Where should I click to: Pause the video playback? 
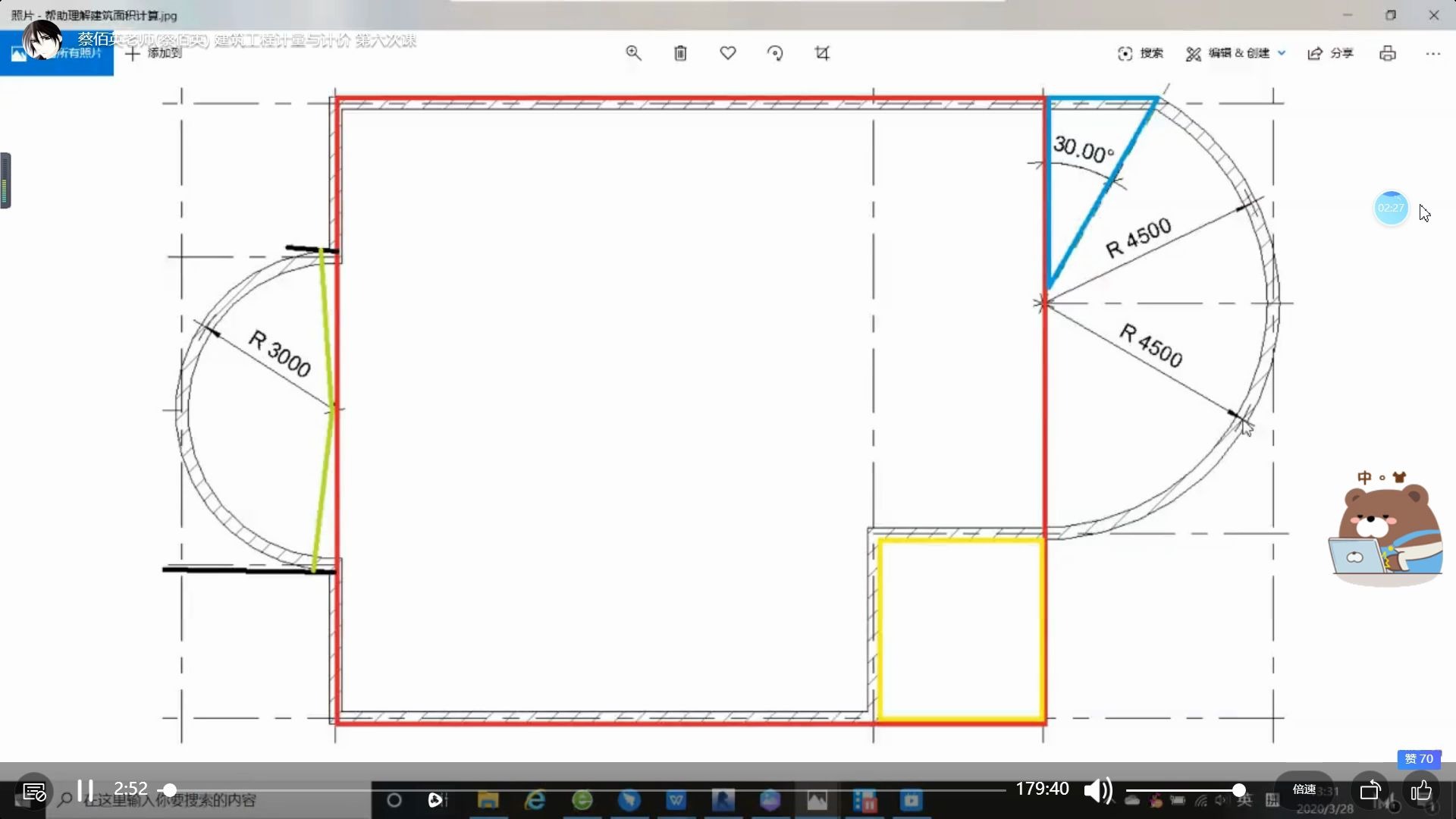[x=85, y=790]
